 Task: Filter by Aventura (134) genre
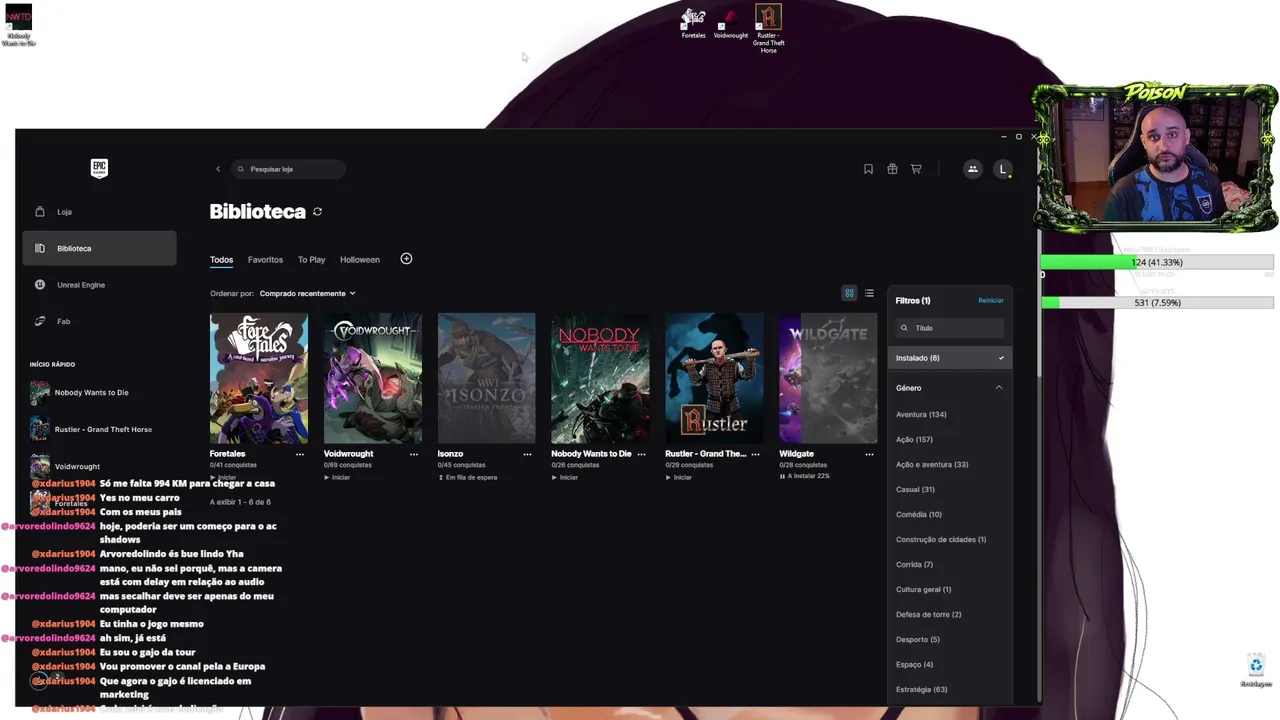(921, 414)
